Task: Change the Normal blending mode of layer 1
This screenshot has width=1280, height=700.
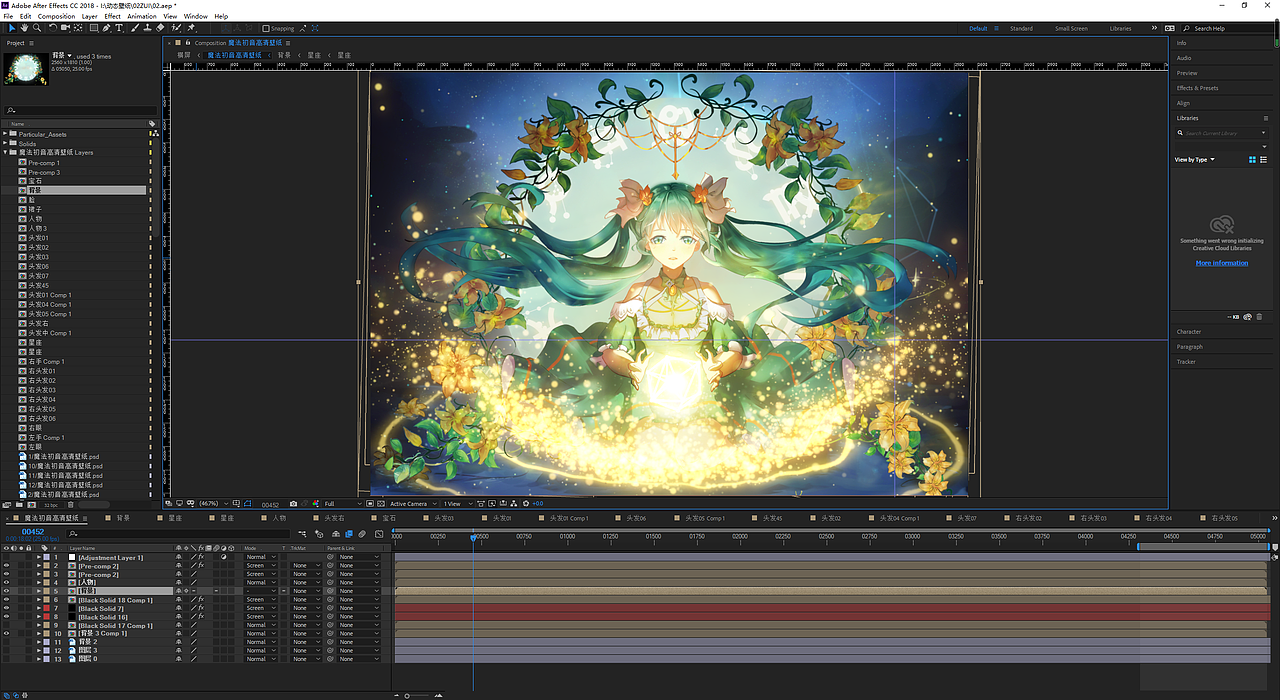Action: [259, 556]
